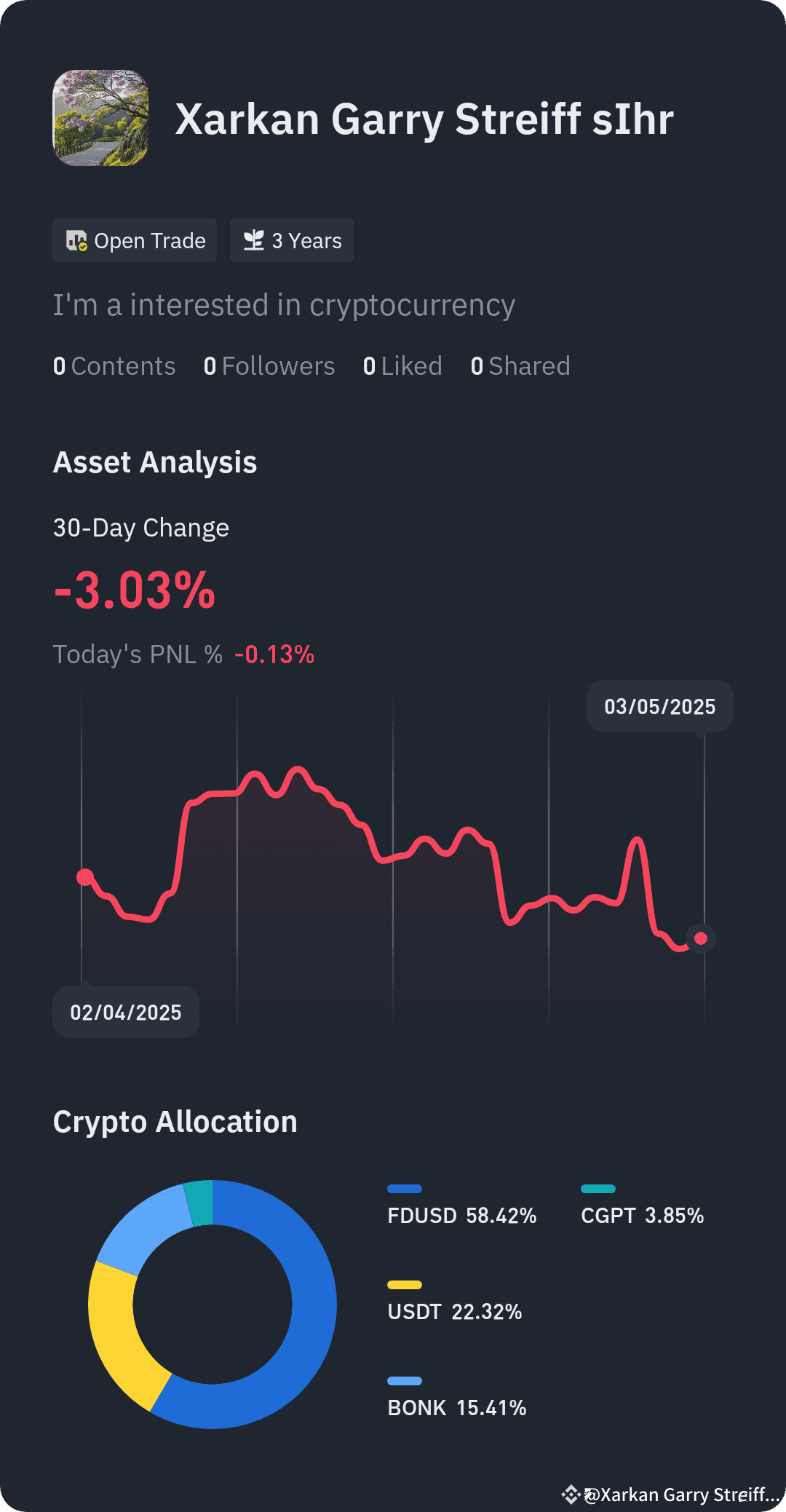Click the BONK light-blue legend swatch

click(405, 1381)
